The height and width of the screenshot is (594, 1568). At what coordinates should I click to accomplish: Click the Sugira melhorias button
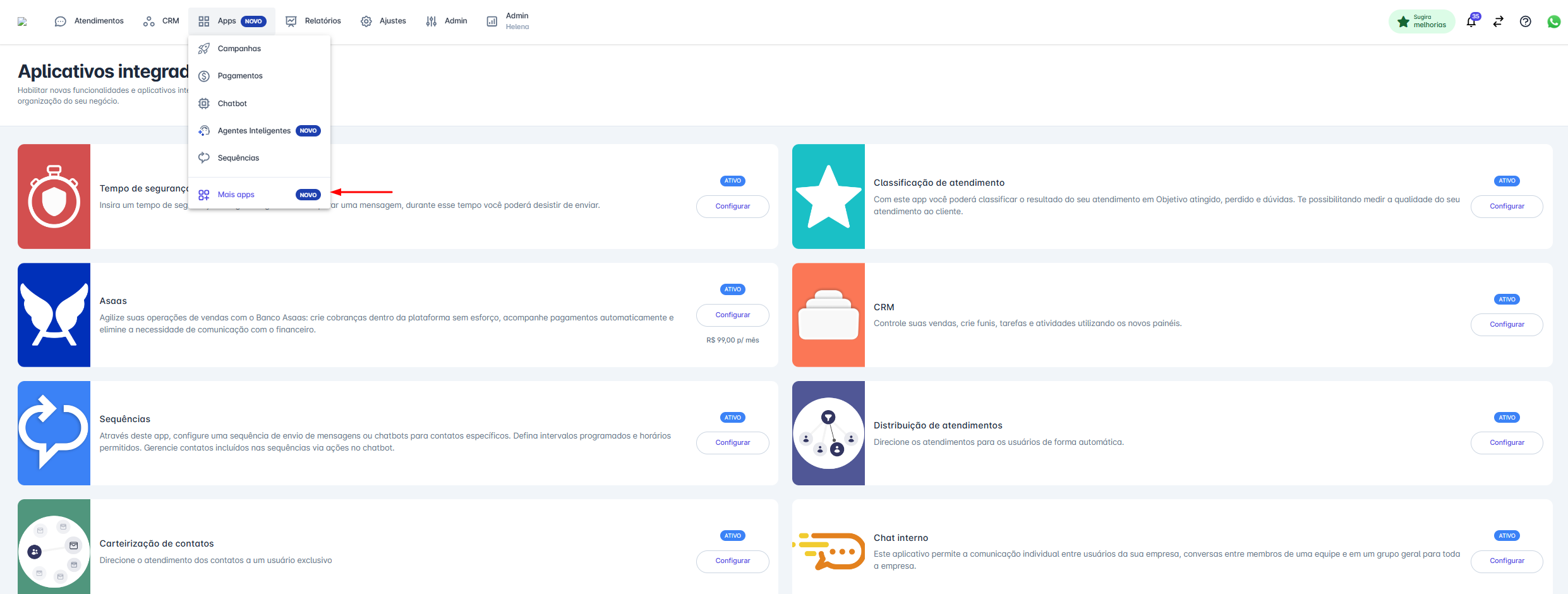point(1421,21)
